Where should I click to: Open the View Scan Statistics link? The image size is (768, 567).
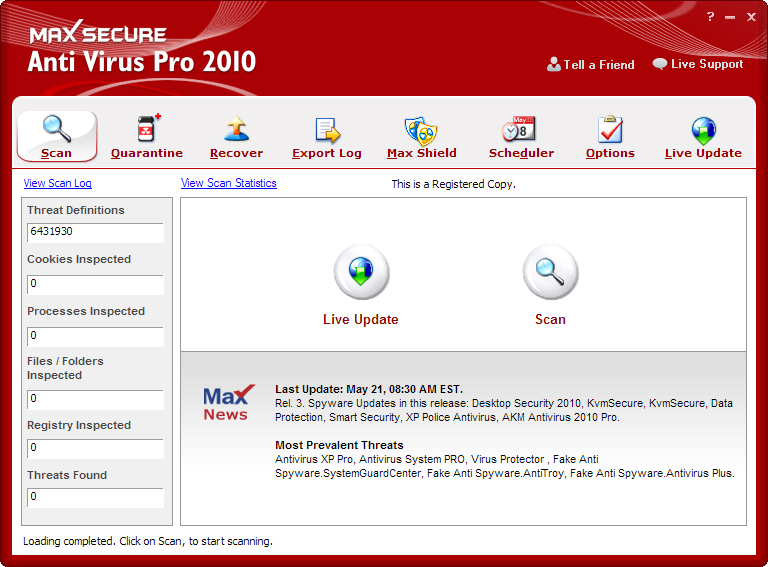229,183
